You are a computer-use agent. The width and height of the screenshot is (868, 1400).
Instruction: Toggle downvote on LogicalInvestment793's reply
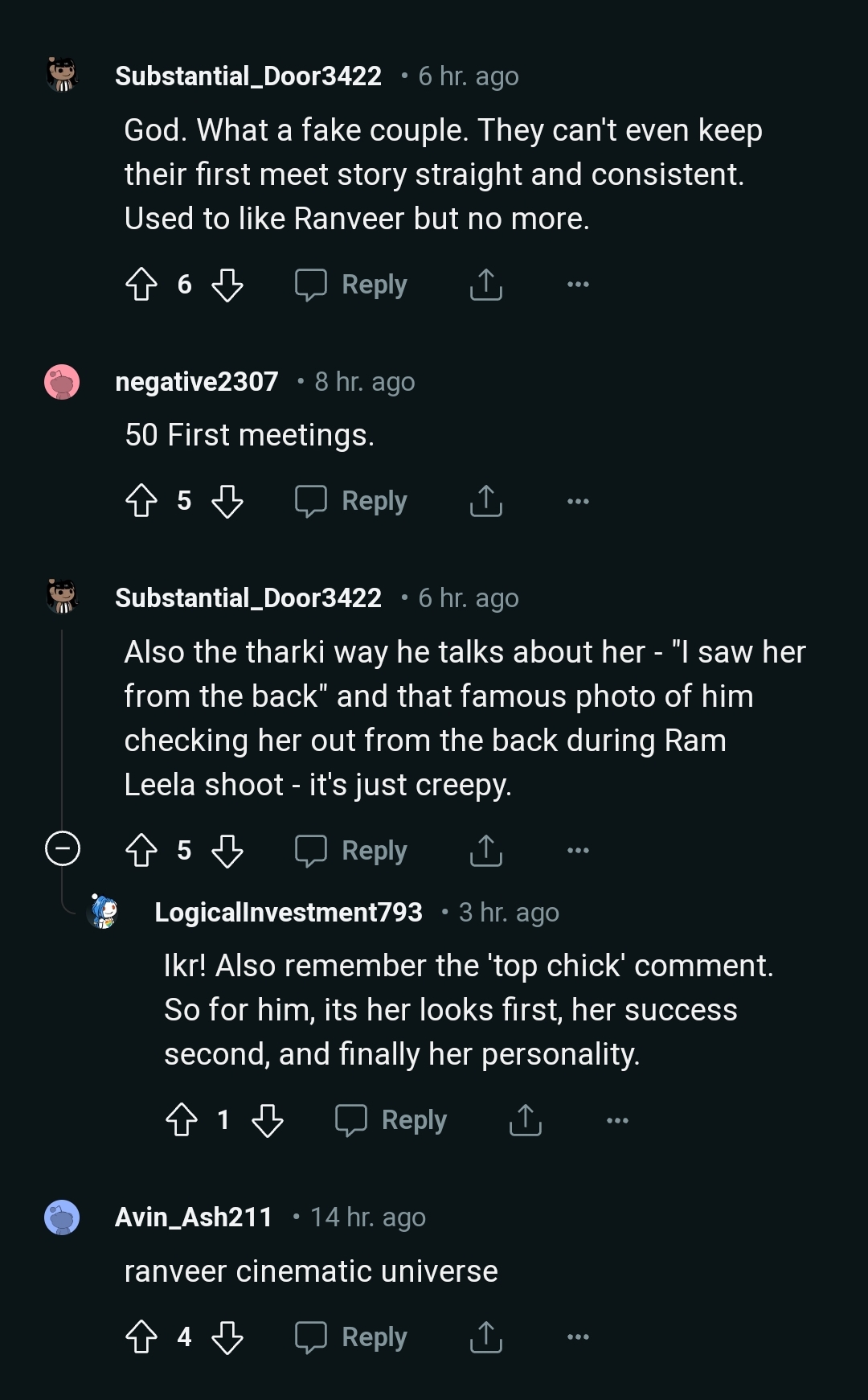[268, 1119]
